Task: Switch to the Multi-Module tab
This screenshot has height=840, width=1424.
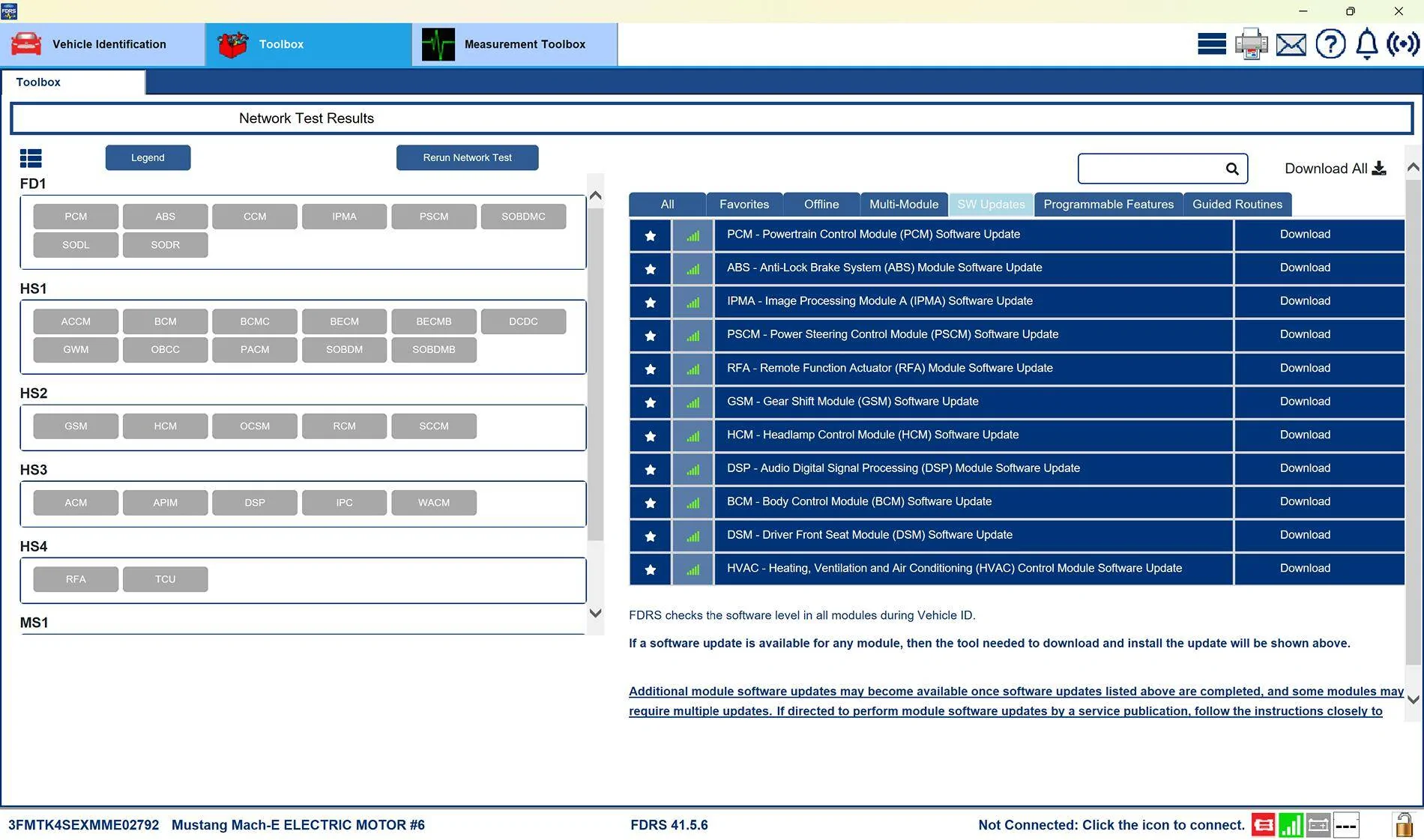Action: click(x=904, y=205)
